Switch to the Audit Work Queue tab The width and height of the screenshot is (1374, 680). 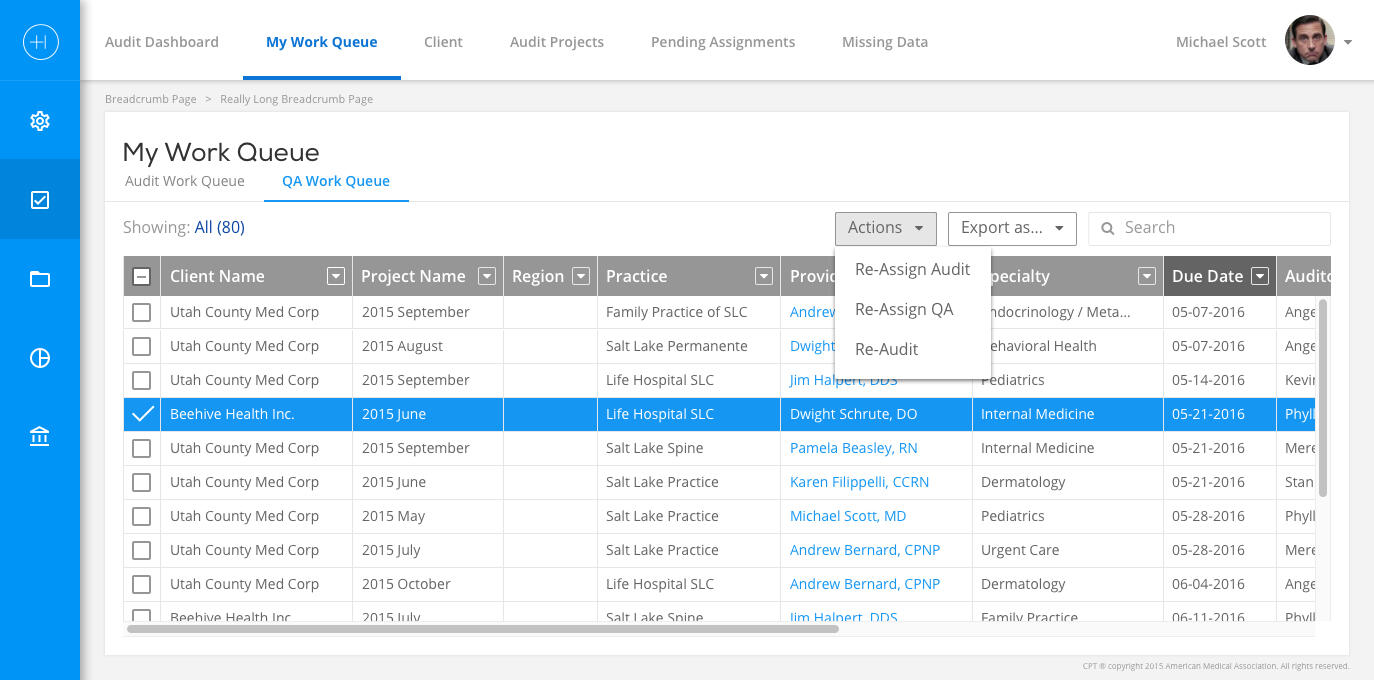185,181
